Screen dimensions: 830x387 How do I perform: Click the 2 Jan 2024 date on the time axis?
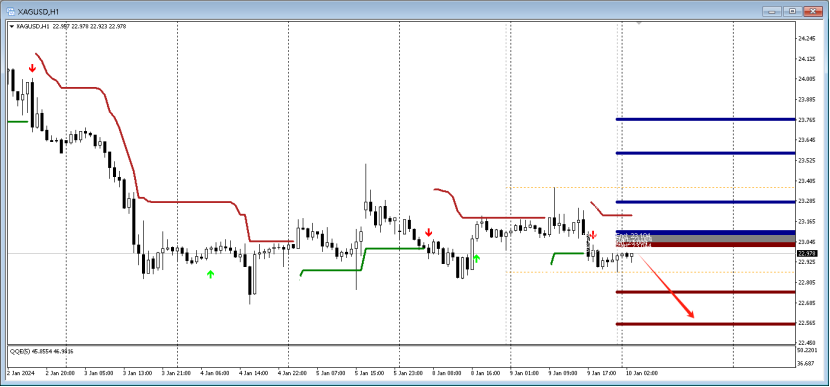point(20,373)
